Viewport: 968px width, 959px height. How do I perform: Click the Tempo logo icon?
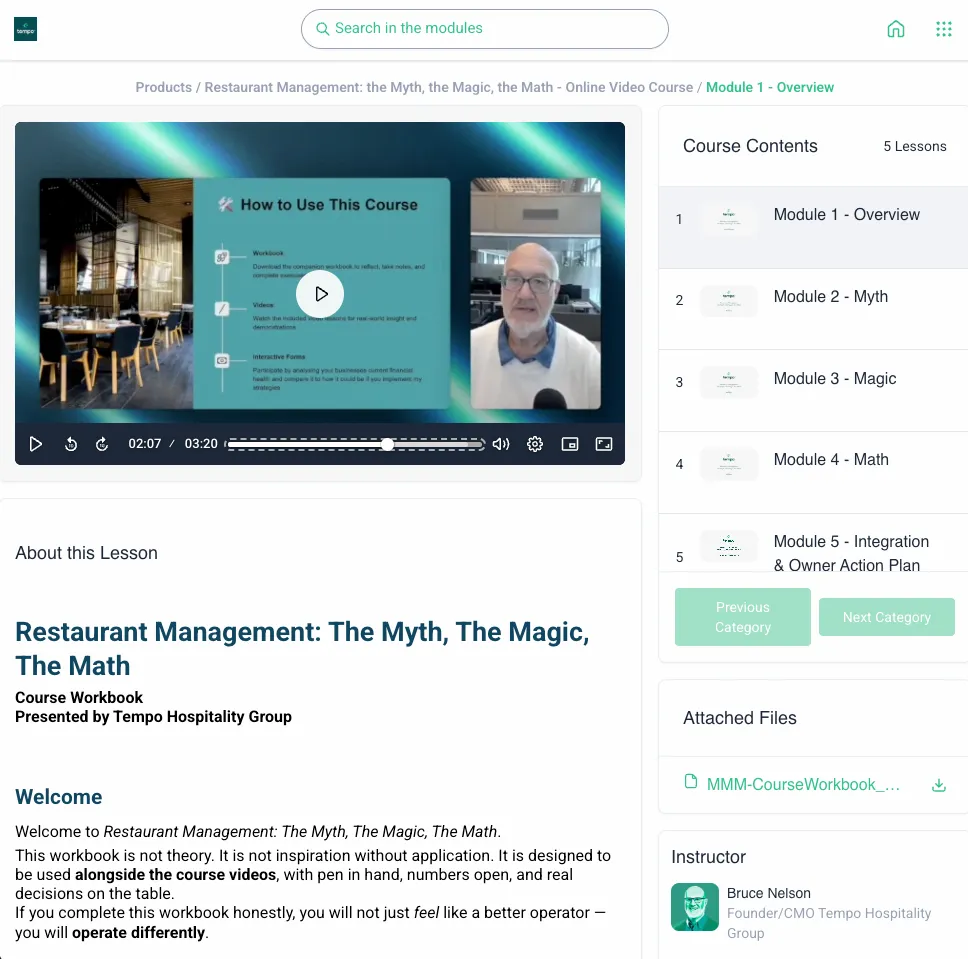(x=25, y=29)
